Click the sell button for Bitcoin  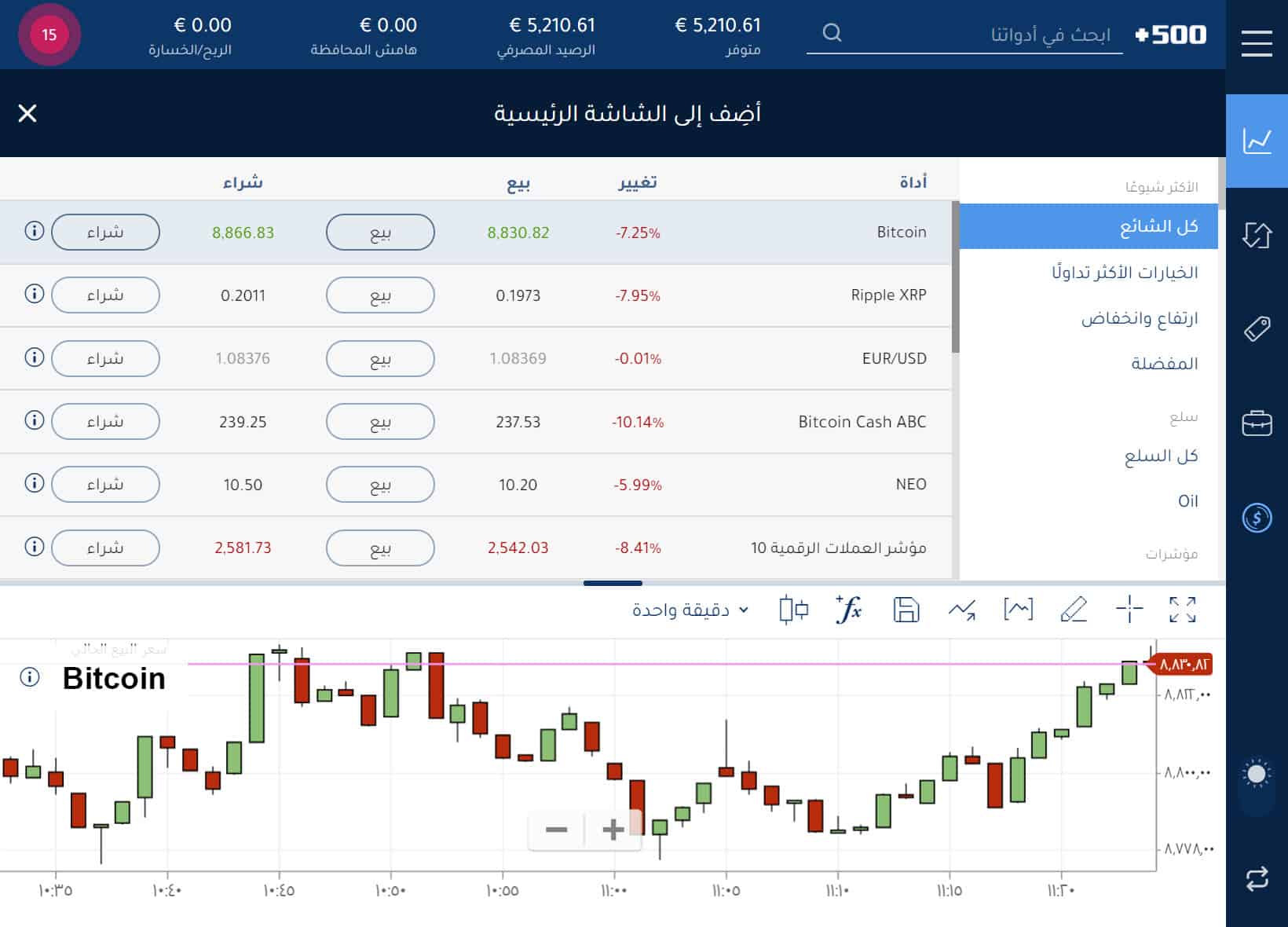point(380,233)
